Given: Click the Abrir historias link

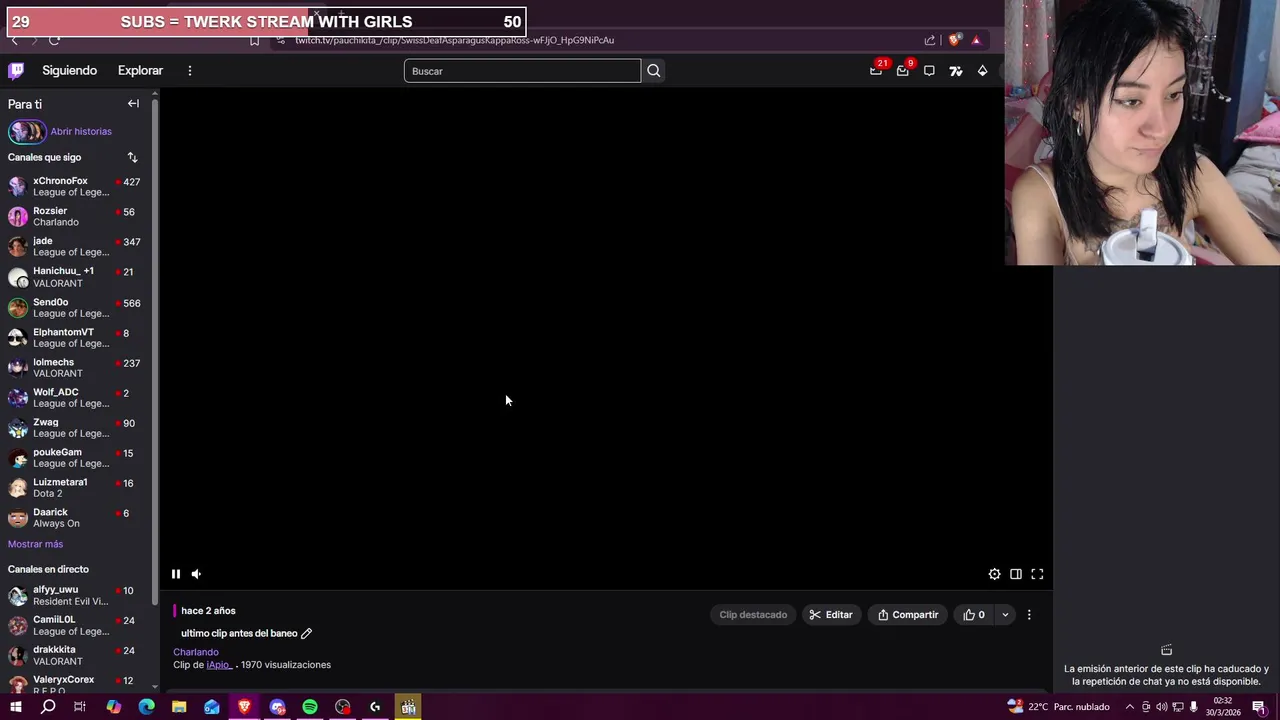Looking at the screenshot, I should click(x=81, y=131).
